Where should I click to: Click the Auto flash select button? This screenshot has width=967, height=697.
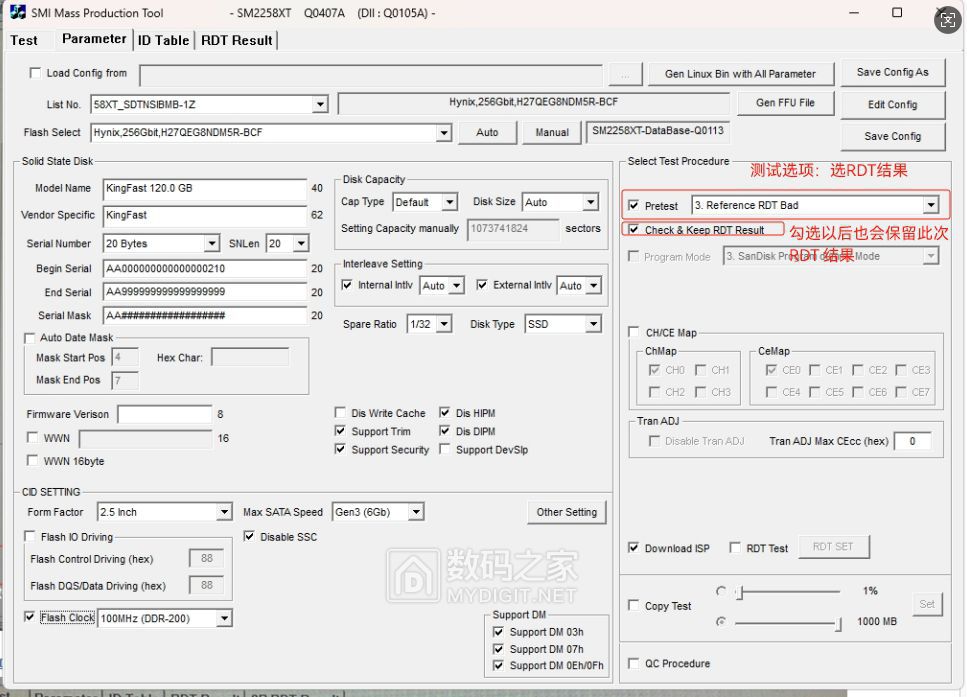click(x=487, y=132)
